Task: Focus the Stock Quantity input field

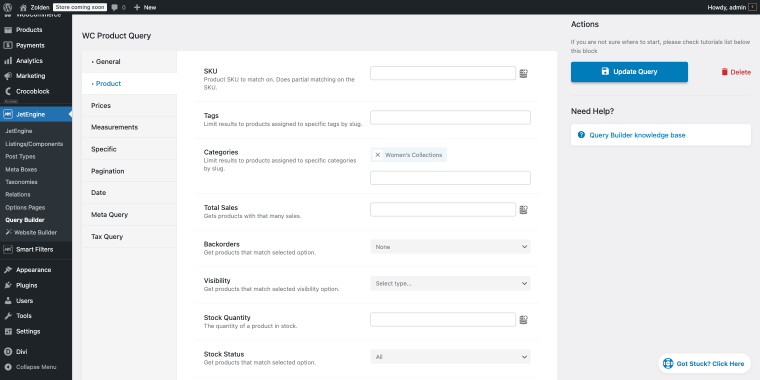Action: [443, 319]
